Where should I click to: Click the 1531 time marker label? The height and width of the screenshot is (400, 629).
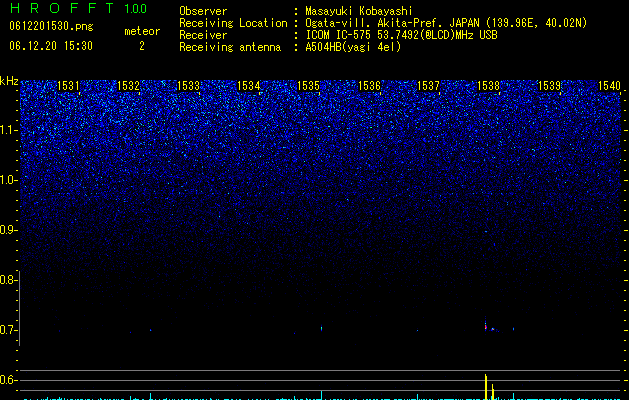point(68,86)
